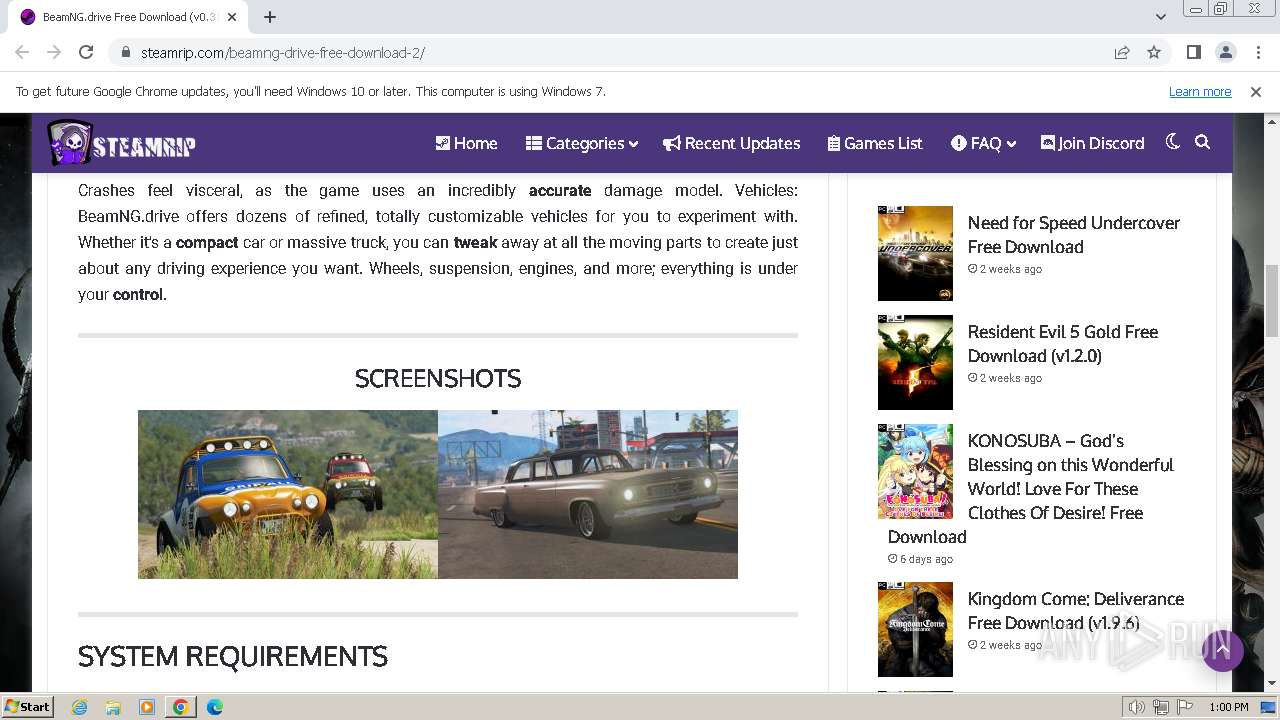1280x720 pixels.
Task: Click Join Discord menu link
Action: tap(1092, 143)
